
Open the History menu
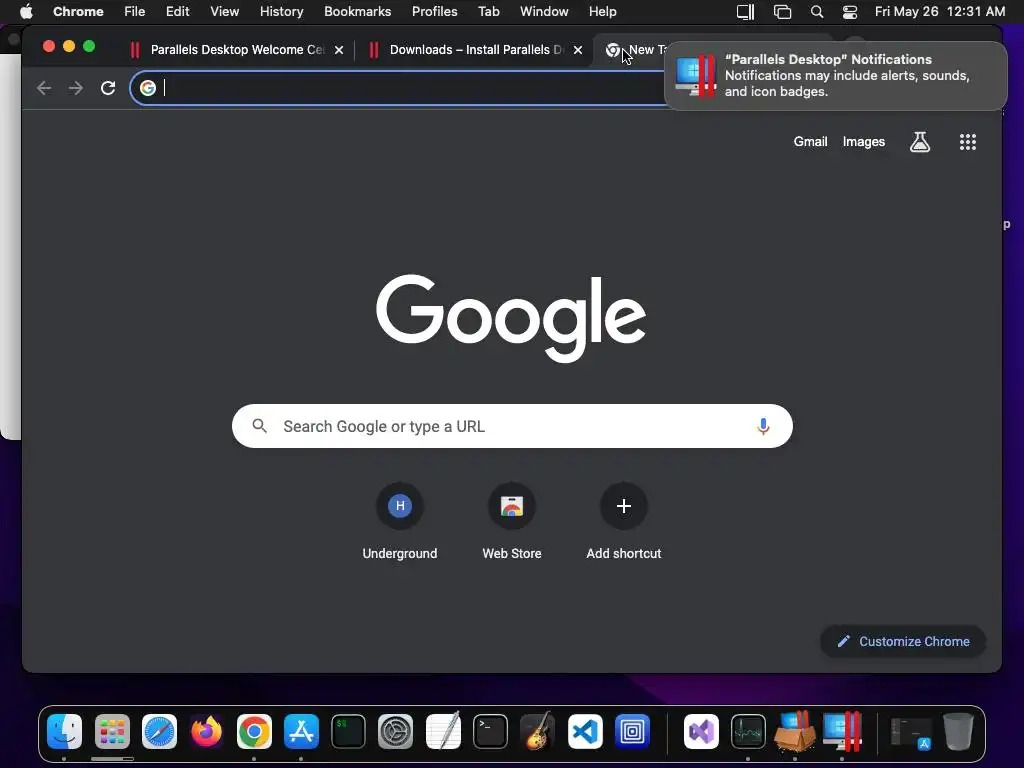tap(281, 11)
